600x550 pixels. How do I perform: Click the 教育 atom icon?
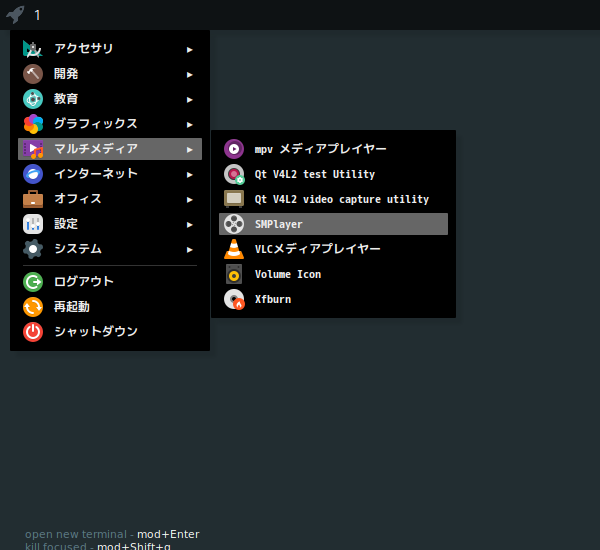pos(33,99)
